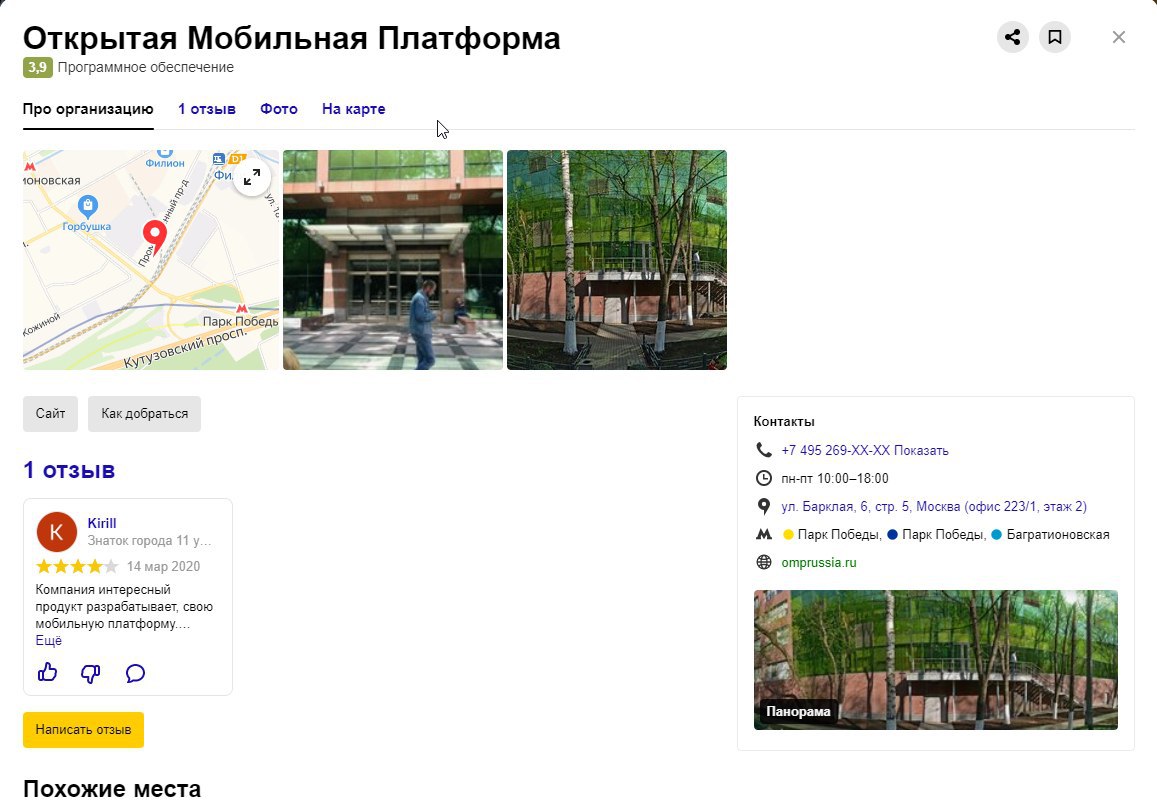Click the 3,9 rating badge
Screen dimensions: 1157x803
coord(38,67)
